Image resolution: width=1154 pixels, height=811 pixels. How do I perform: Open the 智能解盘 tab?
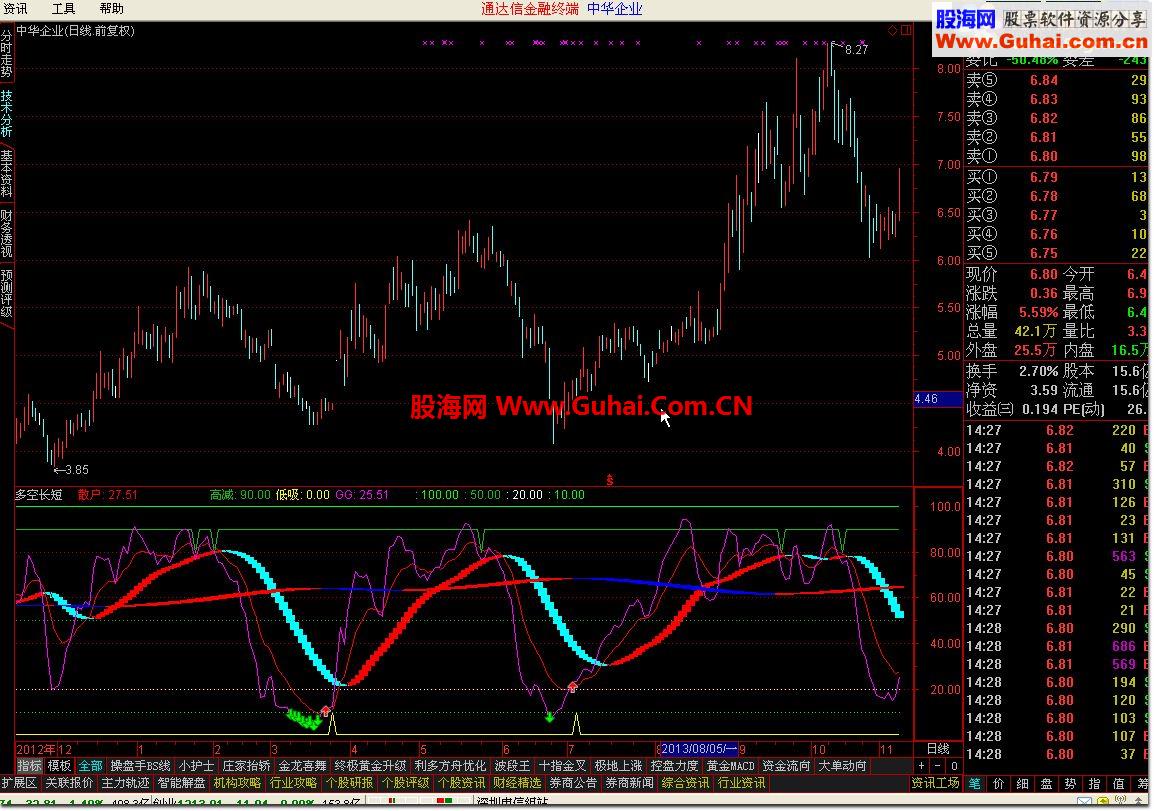click(181, 783)
